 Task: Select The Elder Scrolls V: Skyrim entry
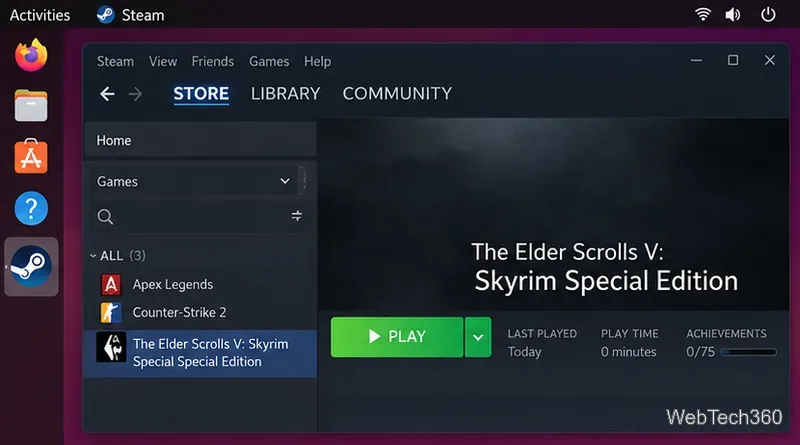pyautogui.click(x=200, y=353)
